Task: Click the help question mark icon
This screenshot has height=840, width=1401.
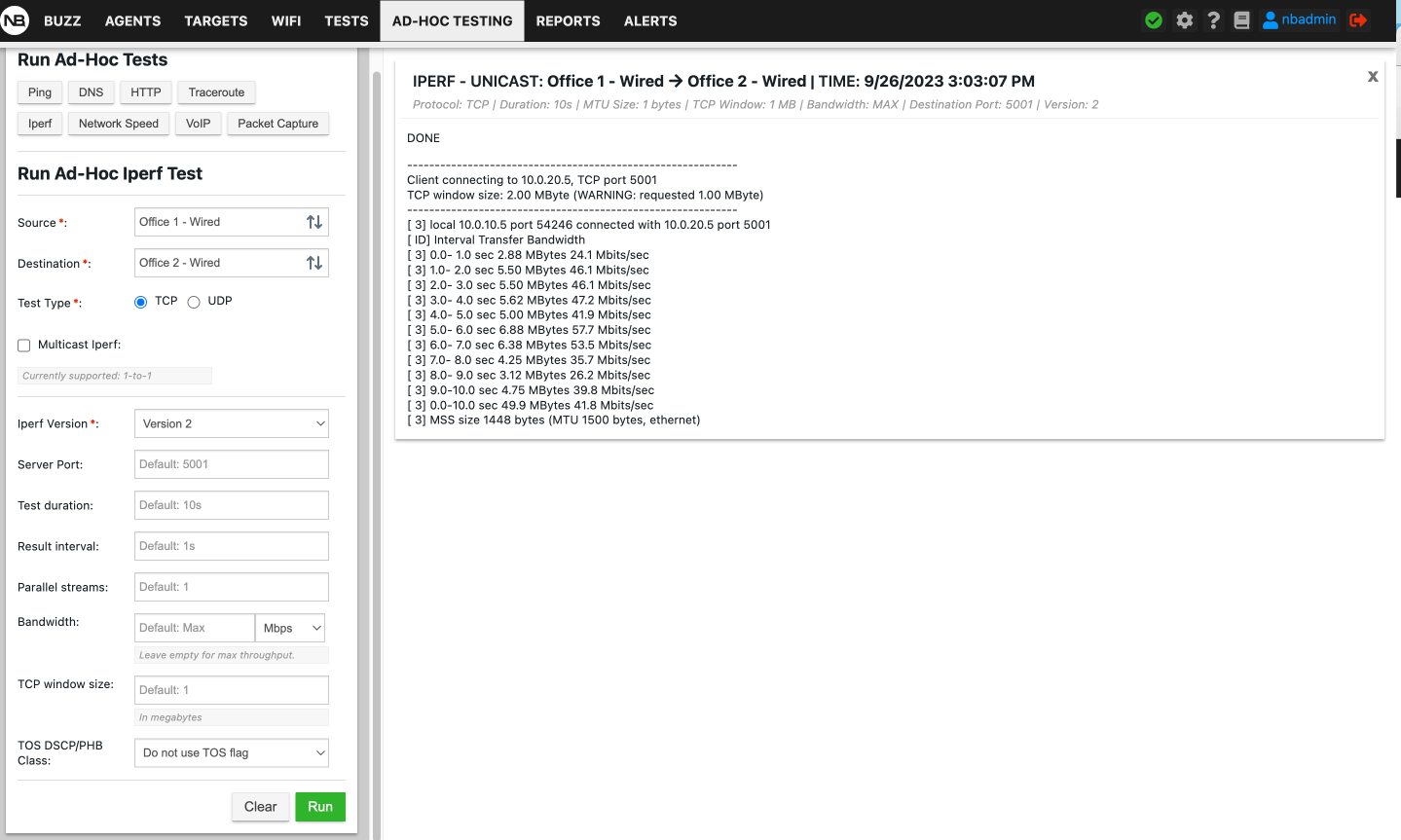Action: pyautogui.click(x=1213, y=19)
